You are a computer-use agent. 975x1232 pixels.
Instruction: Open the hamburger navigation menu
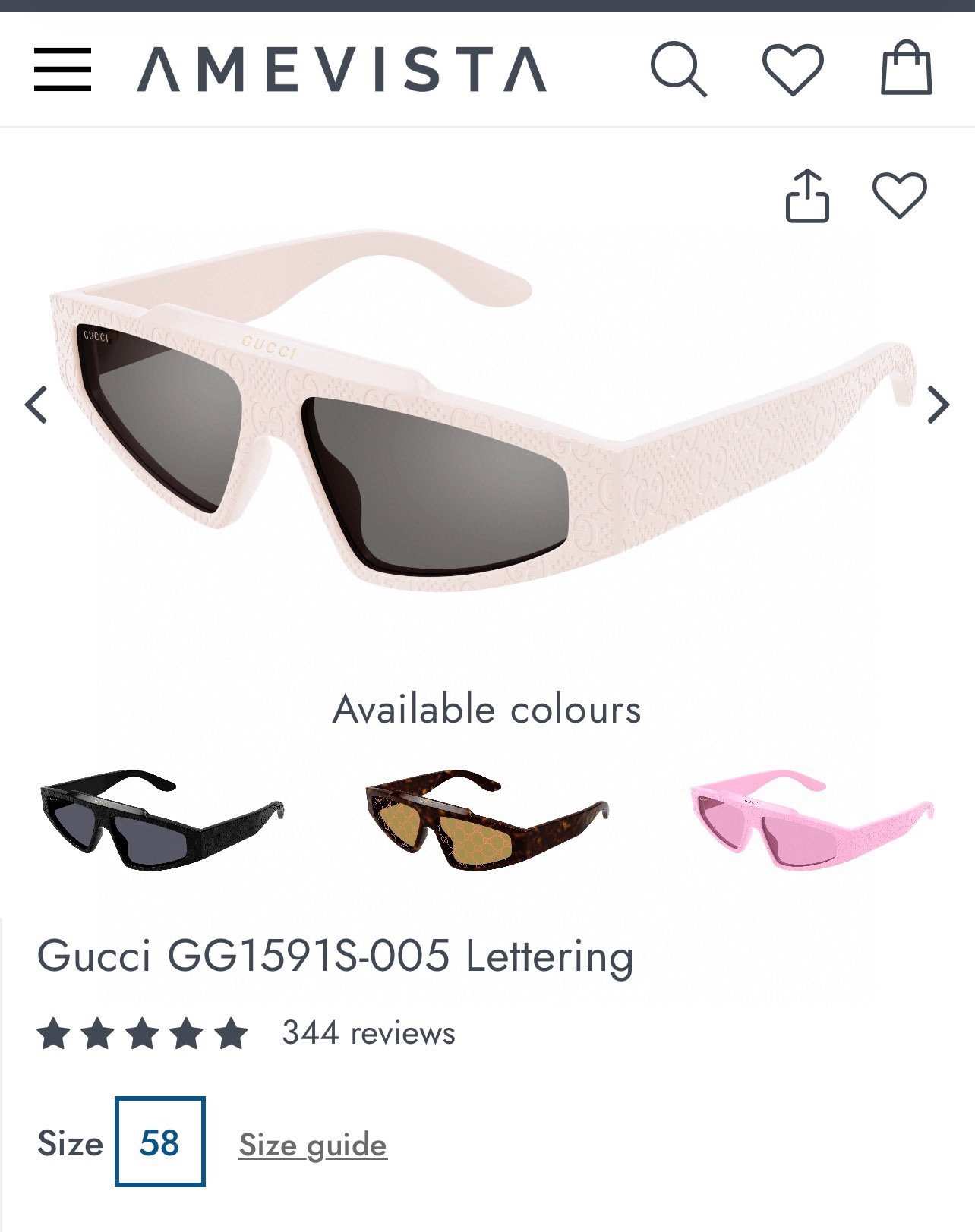tap(62, 69)
